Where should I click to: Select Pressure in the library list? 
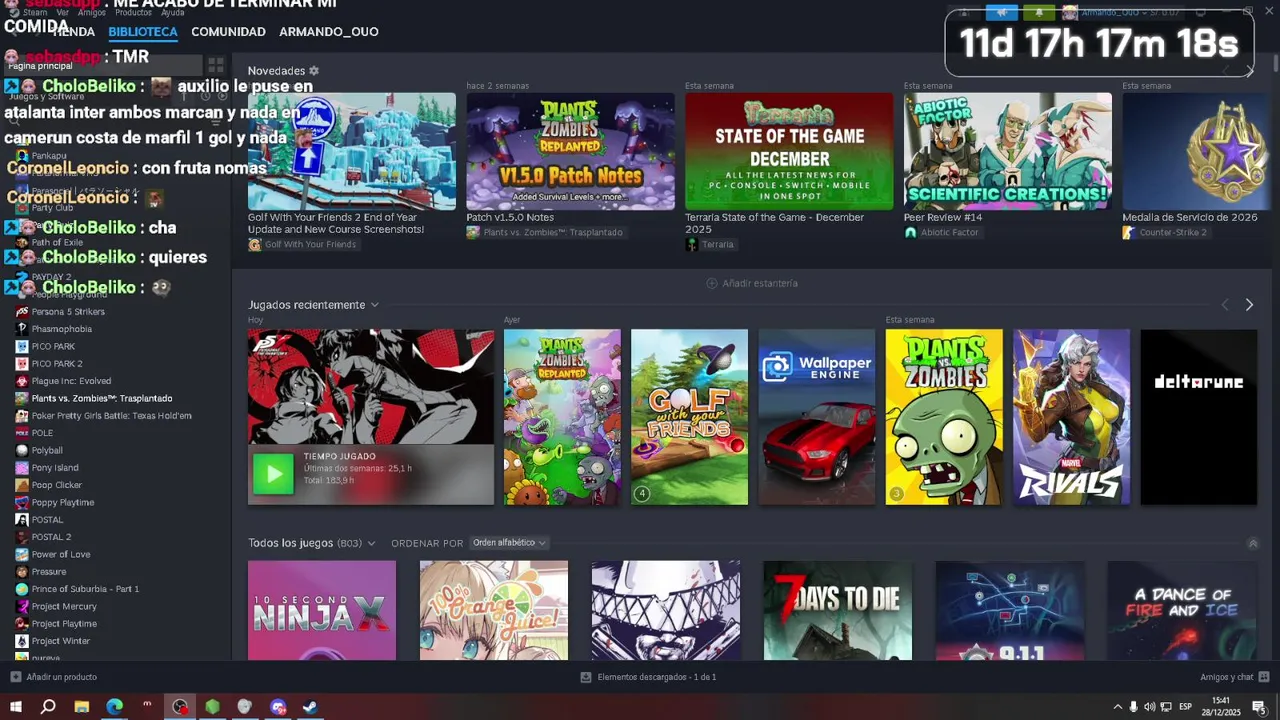tap(49, 572)
